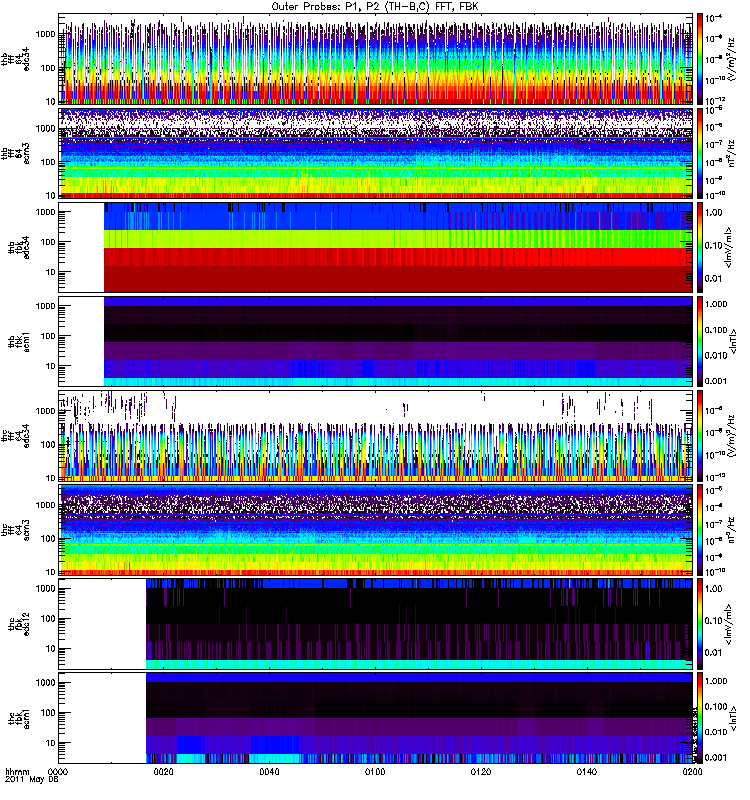Click the 0040 time tick label
Image resolution: width=750 pixels, height=800 pixels.
tap(269, 772)
